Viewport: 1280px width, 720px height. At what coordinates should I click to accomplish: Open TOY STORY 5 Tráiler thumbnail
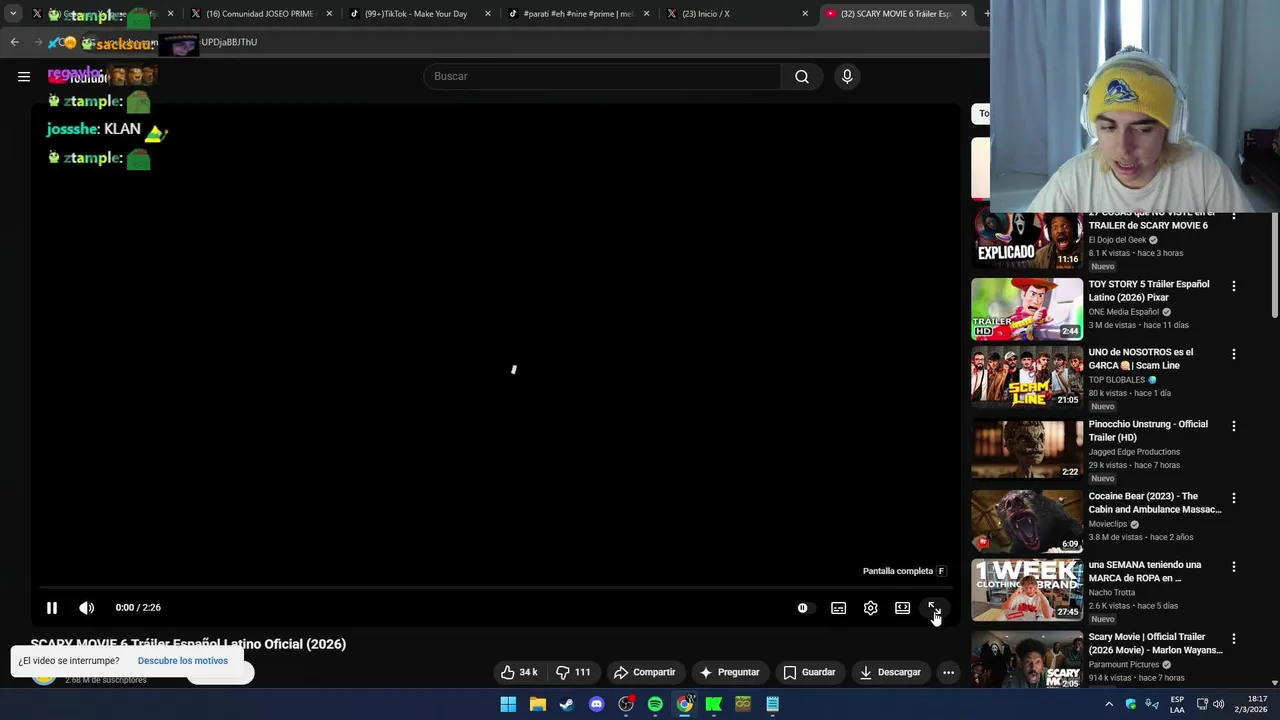click(1027, 309)
